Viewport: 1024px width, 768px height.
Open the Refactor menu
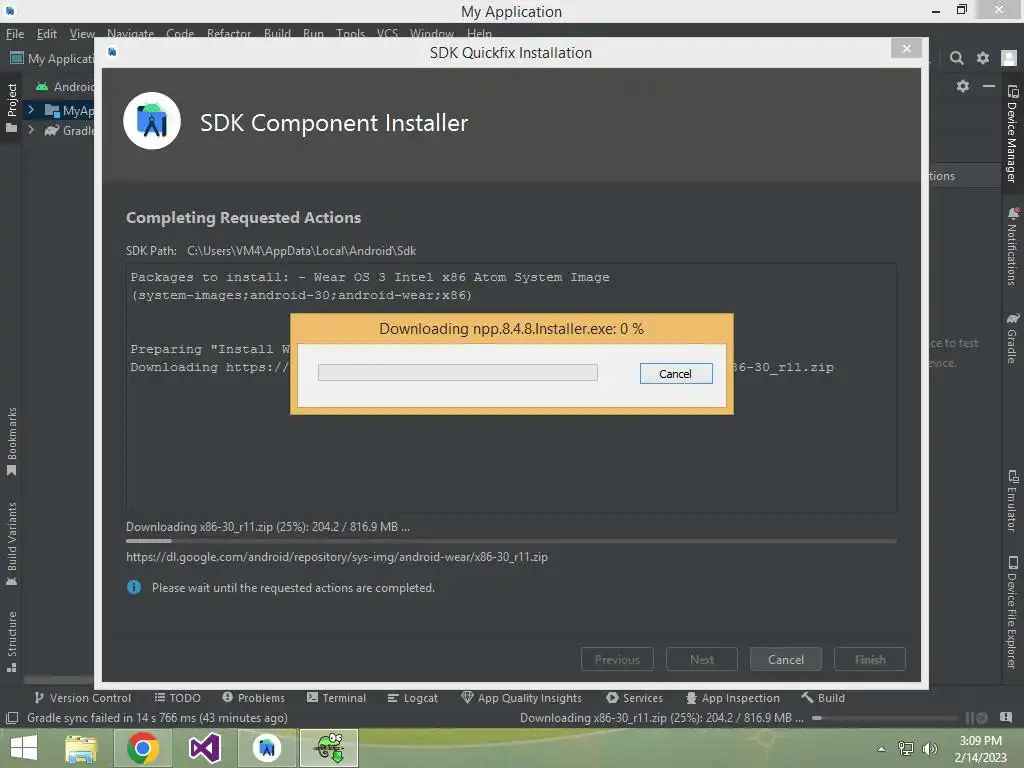click(x=229, y=34)
